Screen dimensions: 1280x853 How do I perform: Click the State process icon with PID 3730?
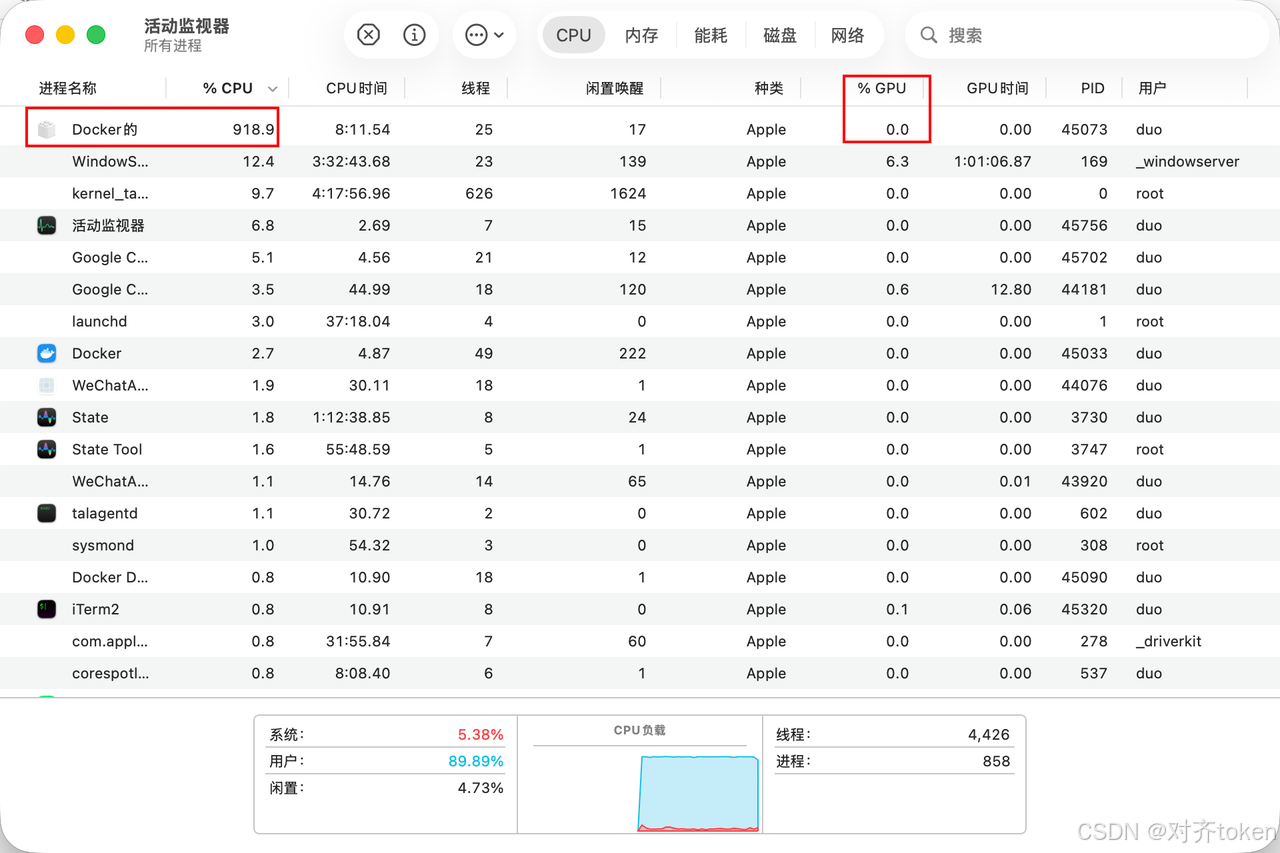[x=47, y=417]
